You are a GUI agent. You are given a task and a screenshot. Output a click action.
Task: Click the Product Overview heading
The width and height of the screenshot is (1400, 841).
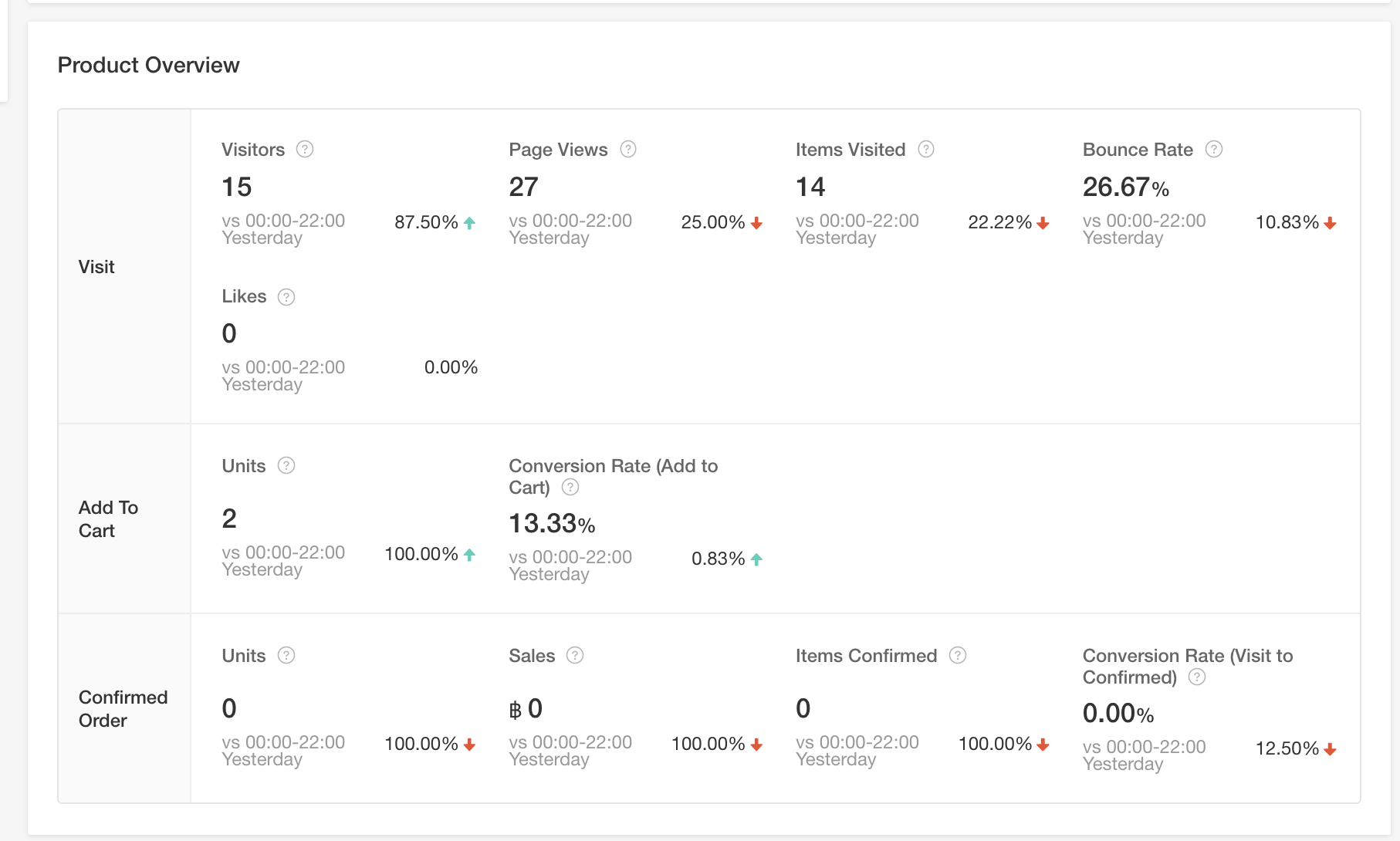[149, 66]
